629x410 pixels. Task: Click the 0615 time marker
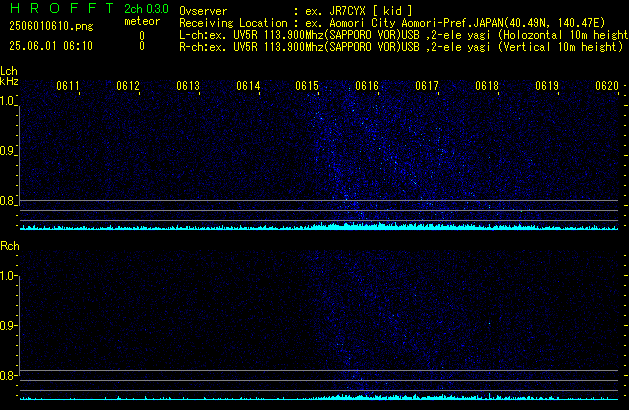(307, 86)
